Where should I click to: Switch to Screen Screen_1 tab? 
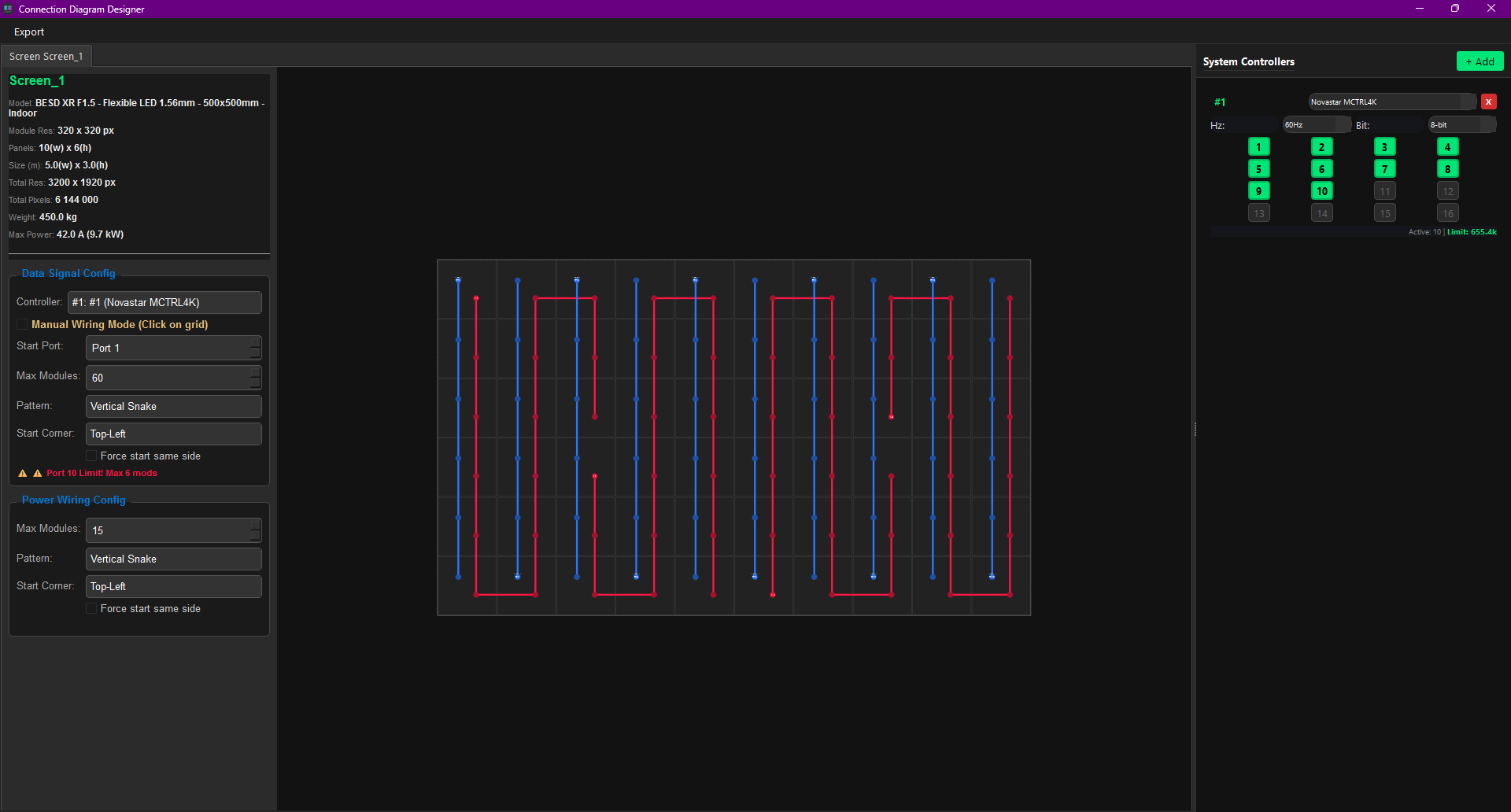point(46,57)
